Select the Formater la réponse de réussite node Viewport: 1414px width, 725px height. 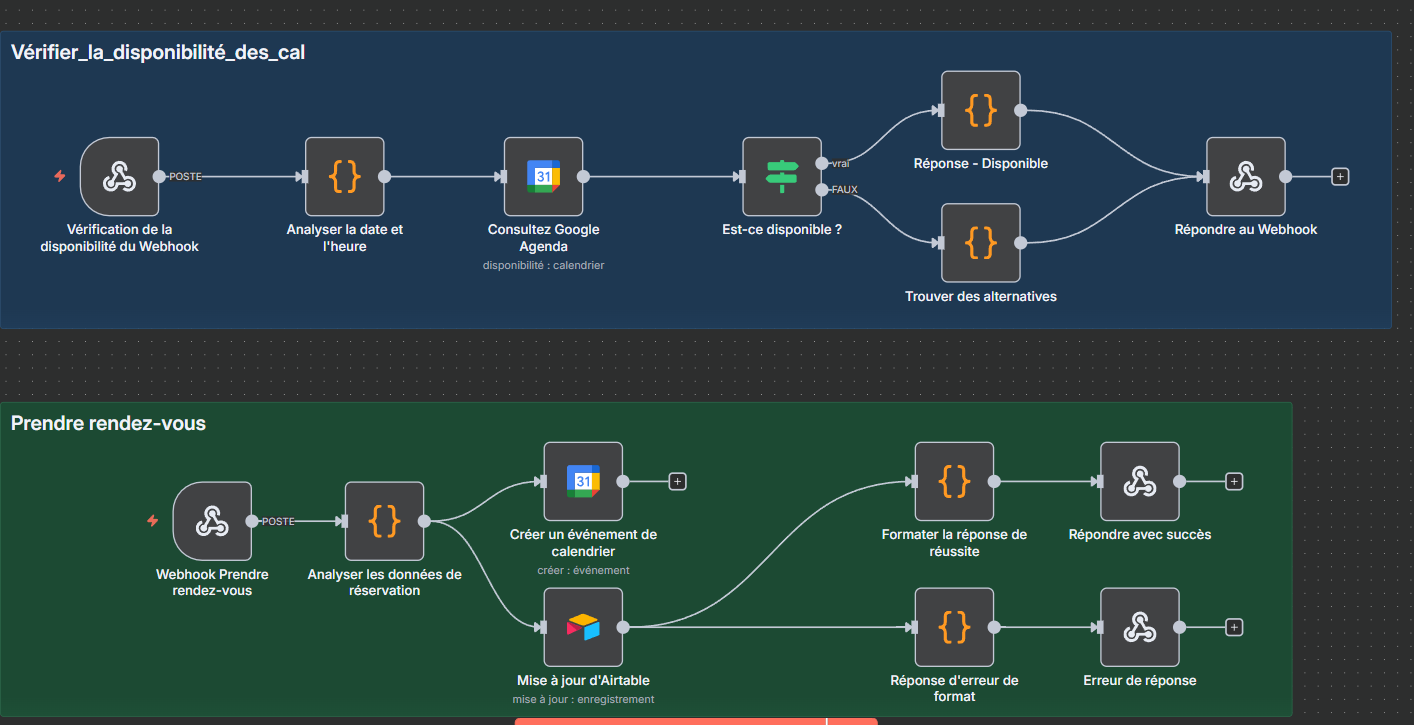[x=954, y=481]
